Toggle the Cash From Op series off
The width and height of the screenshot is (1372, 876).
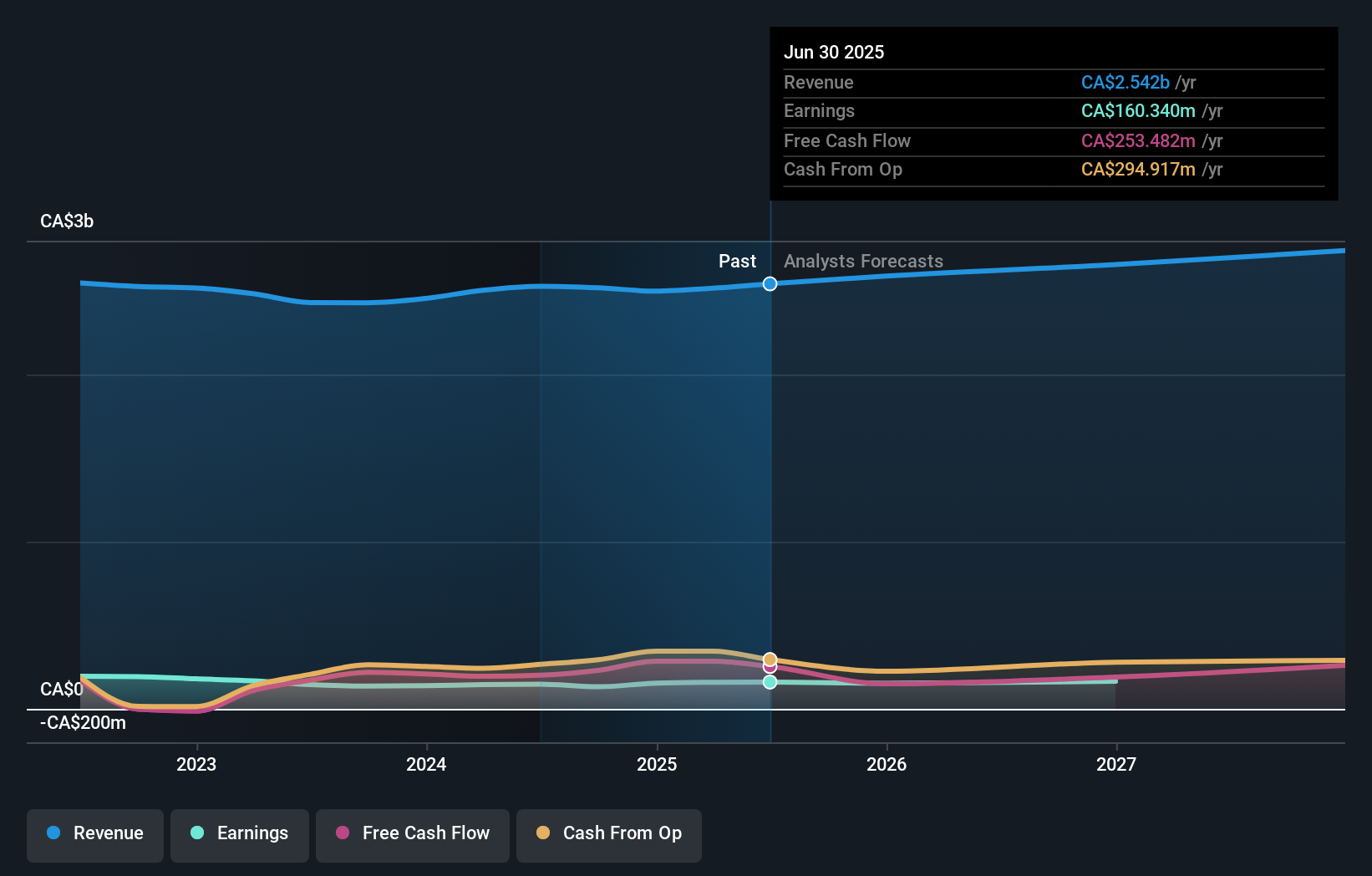point(608,835)
